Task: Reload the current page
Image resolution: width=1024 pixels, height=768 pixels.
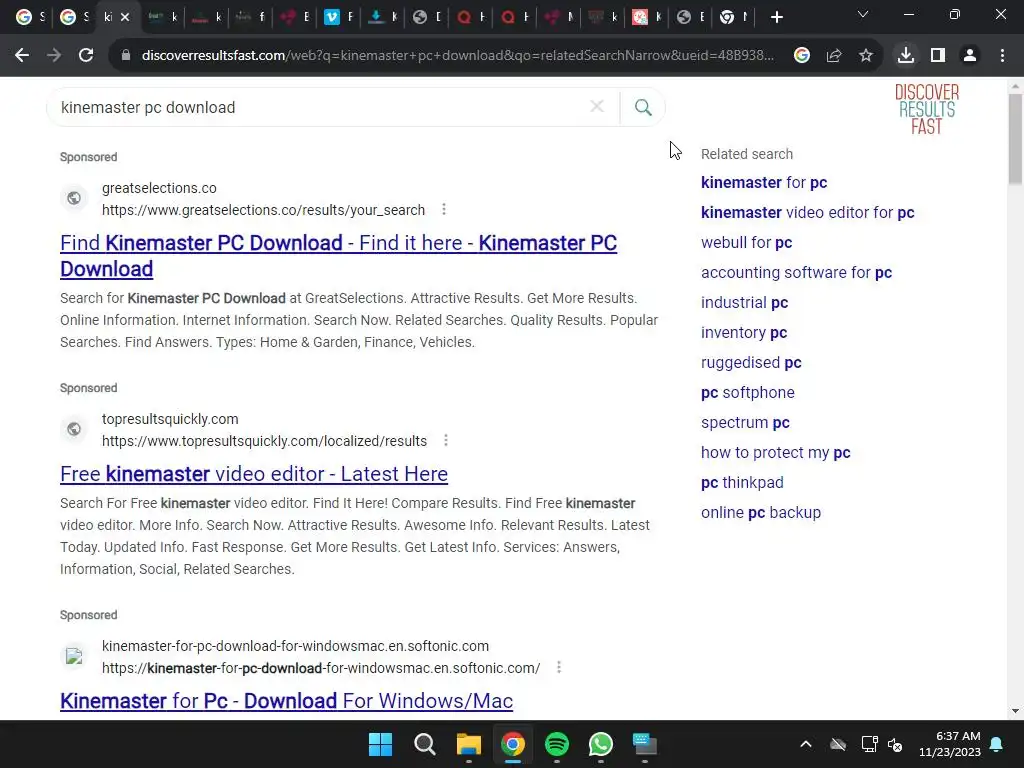Action: tap(86, 56)
